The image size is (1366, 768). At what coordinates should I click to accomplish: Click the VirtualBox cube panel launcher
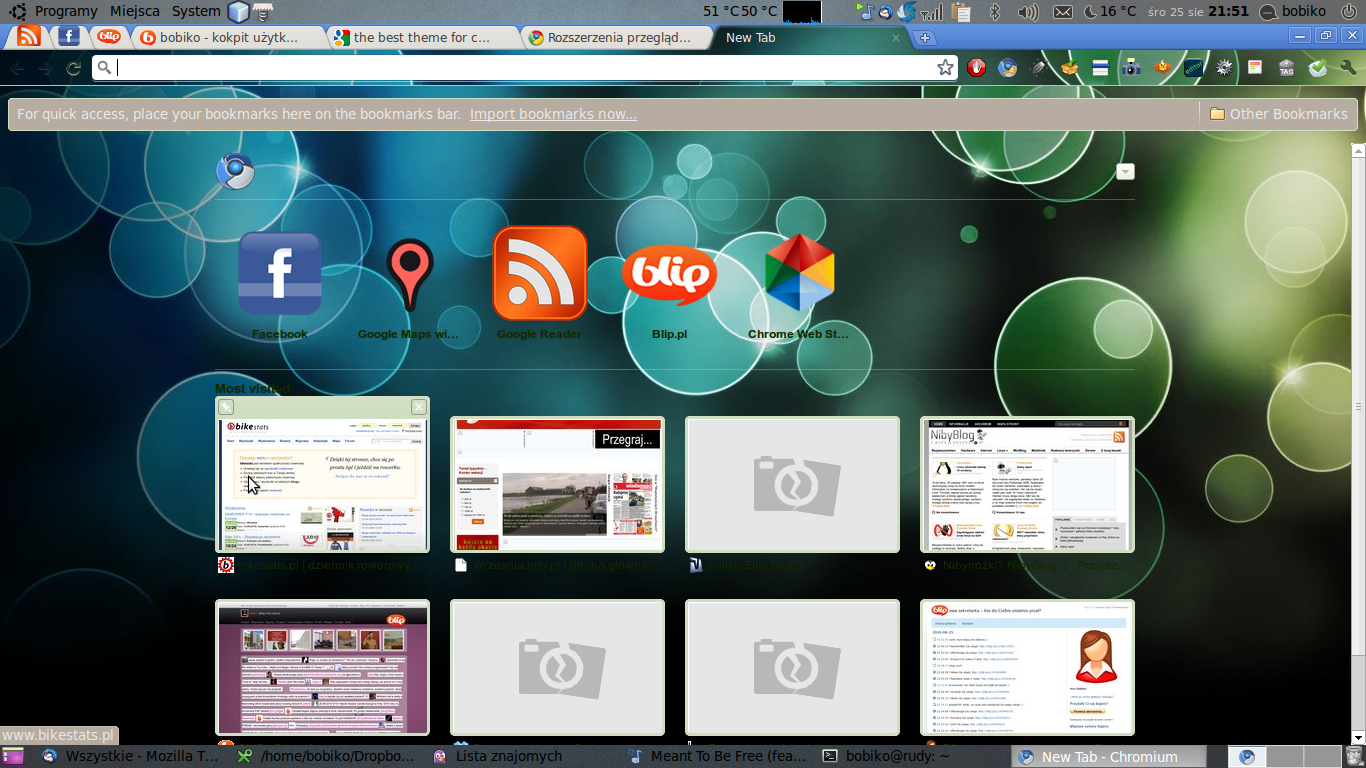click(x=238, y=12)
